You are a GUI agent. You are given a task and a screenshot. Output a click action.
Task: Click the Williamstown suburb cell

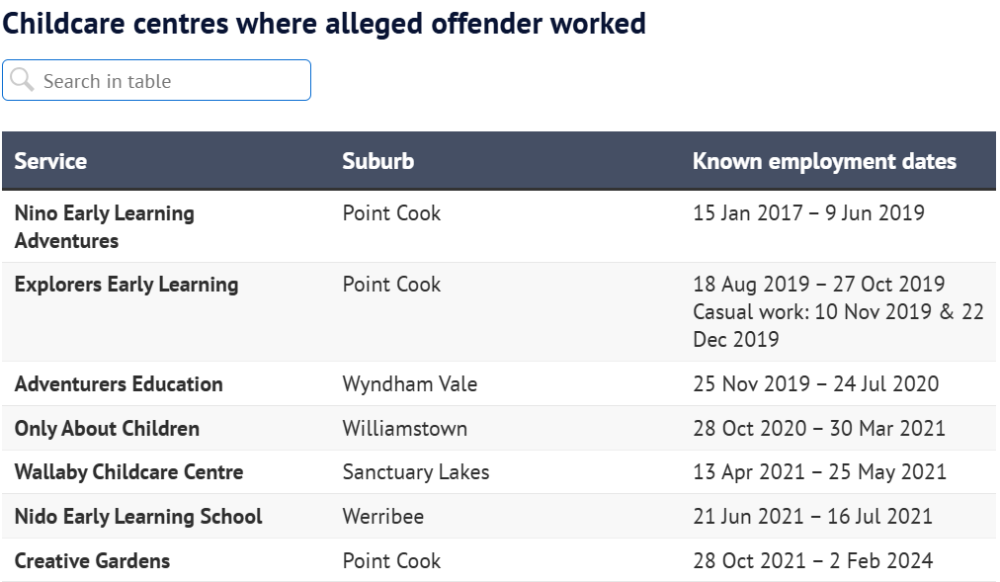click(405, 428)
